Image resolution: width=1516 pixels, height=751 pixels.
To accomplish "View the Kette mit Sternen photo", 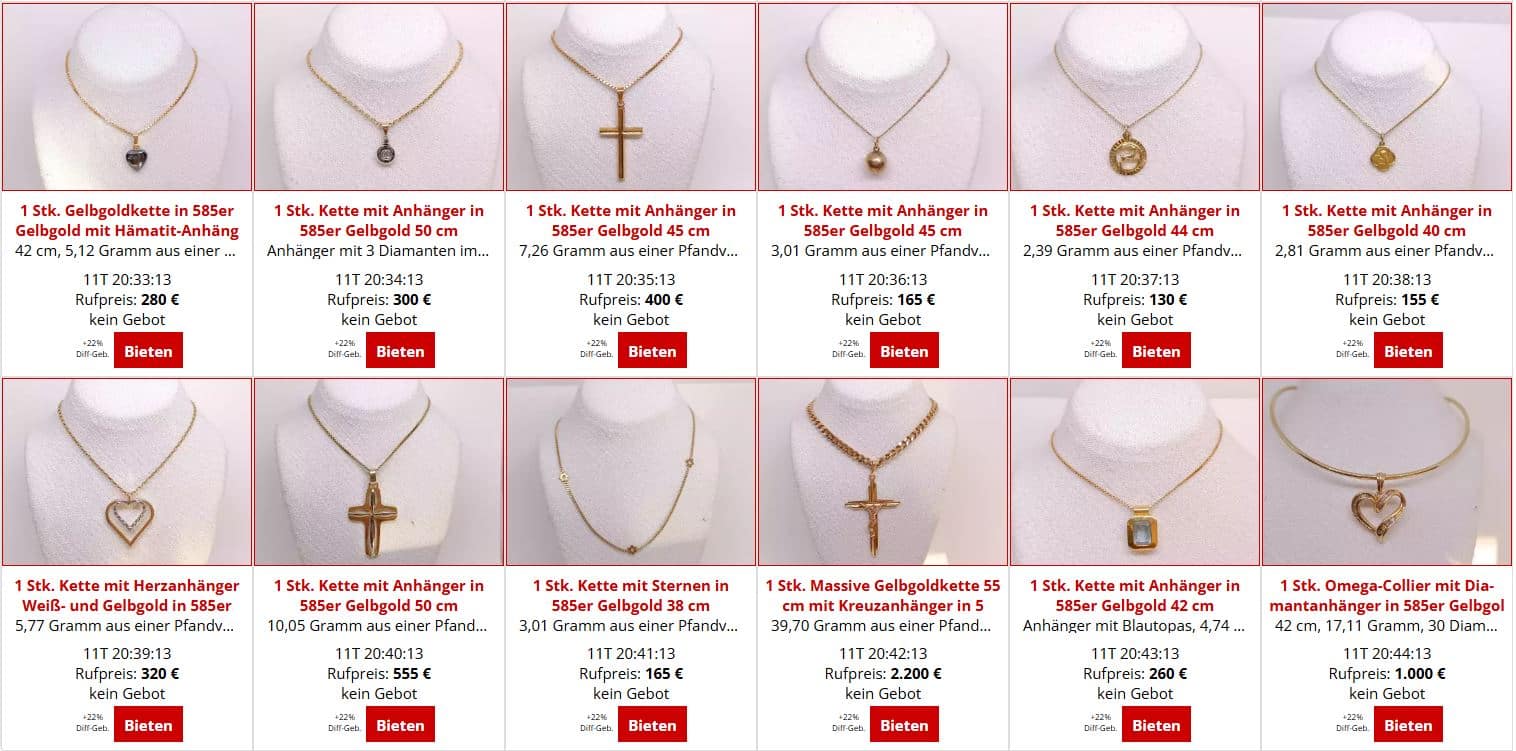I will (x=631, y=472).
